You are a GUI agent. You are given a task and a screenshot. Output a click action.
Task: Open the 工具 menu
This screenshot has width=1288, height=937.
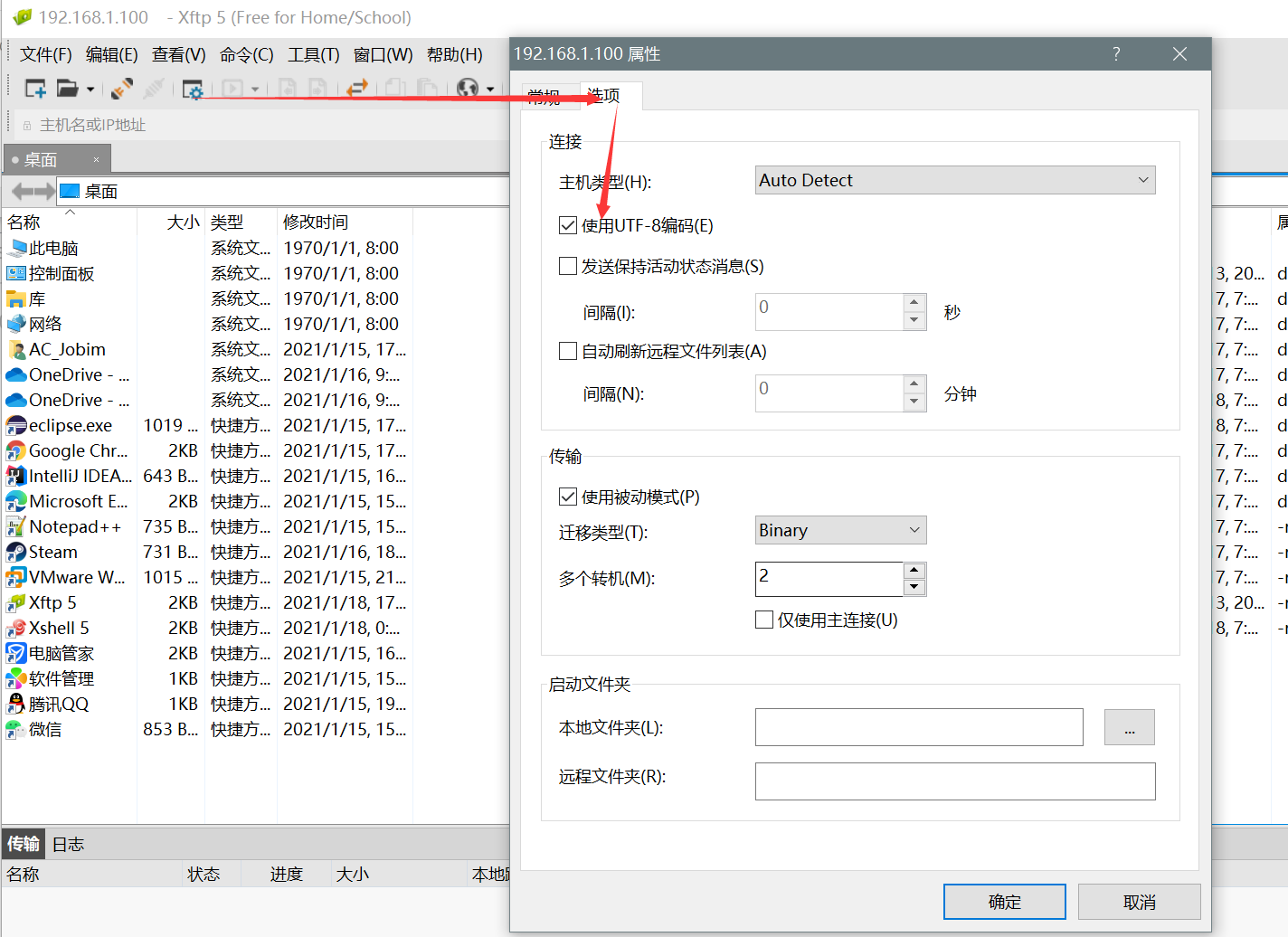tap(313, 54)
